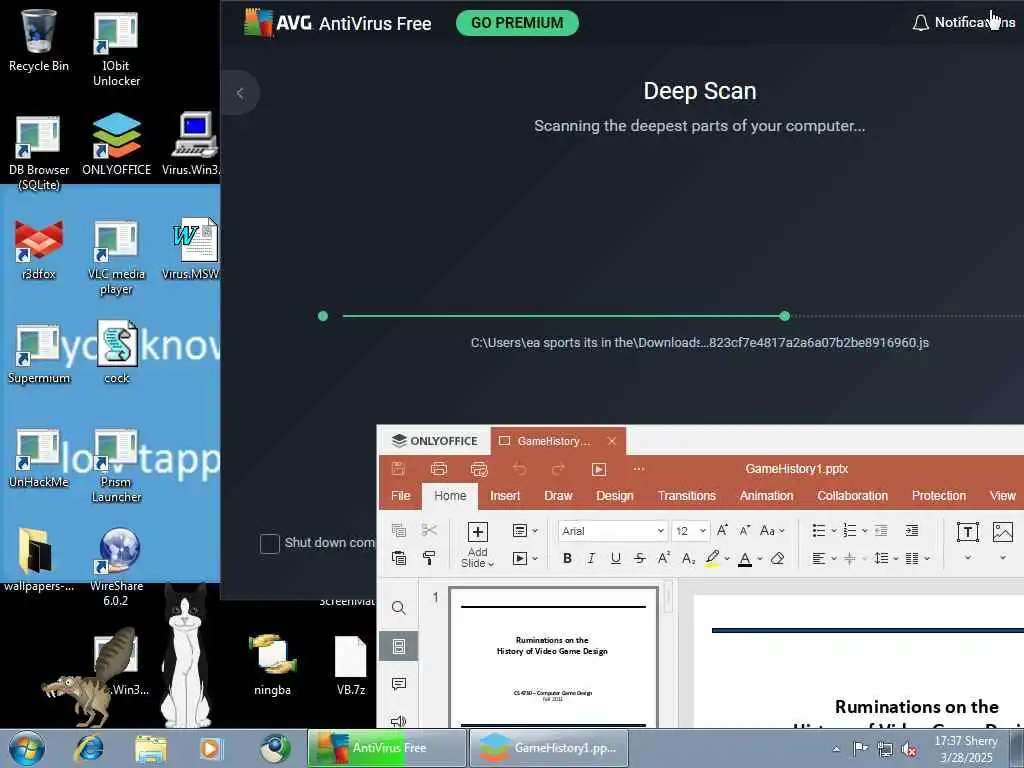Open Internet Explorer from taskbar
This screenshot has height=768, width=1024.
89,748
